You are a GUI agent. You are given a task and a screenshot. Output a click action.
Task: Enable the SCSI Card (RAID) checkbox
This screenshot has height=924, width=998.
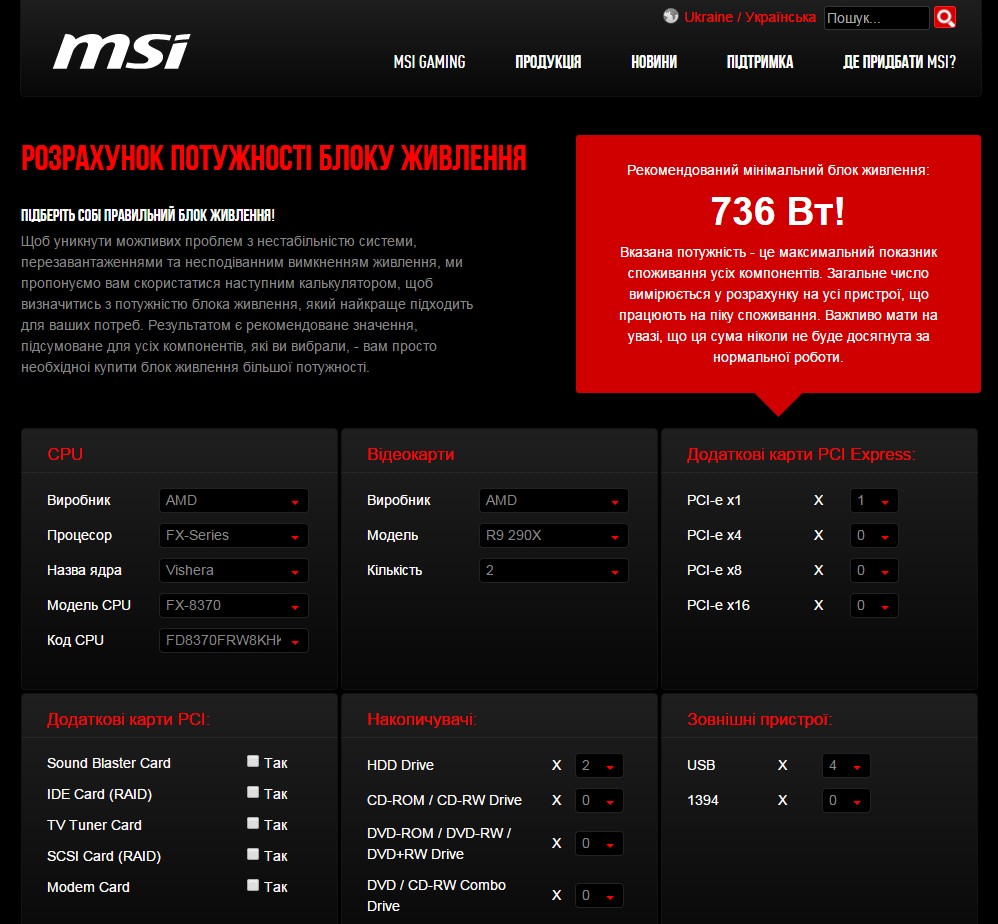(x=253, y=854)
